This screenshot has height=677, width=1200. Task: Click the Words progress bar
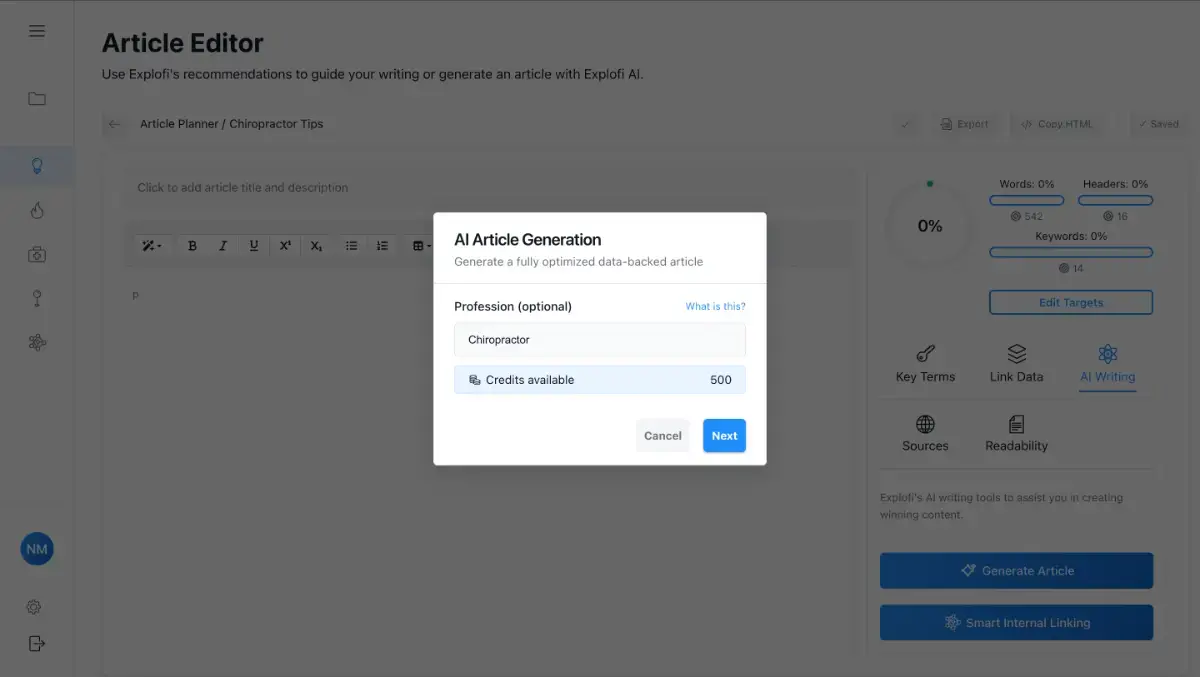coord(1026,201)
